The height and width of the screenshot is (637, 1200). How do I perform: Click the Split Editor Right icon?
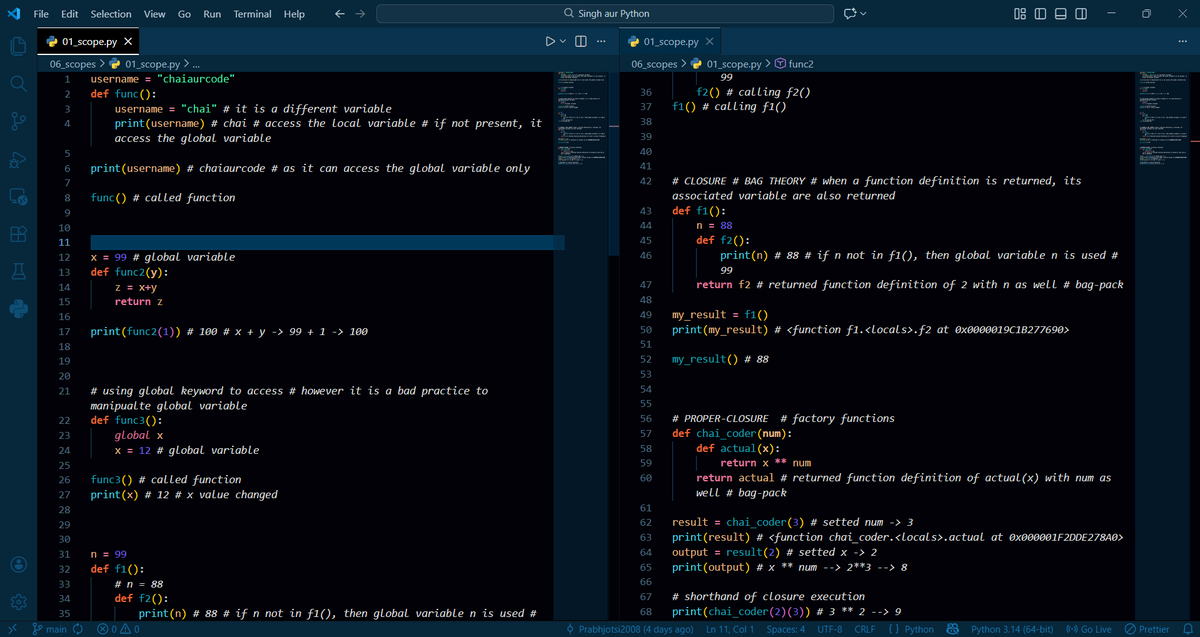pos(581,42)
